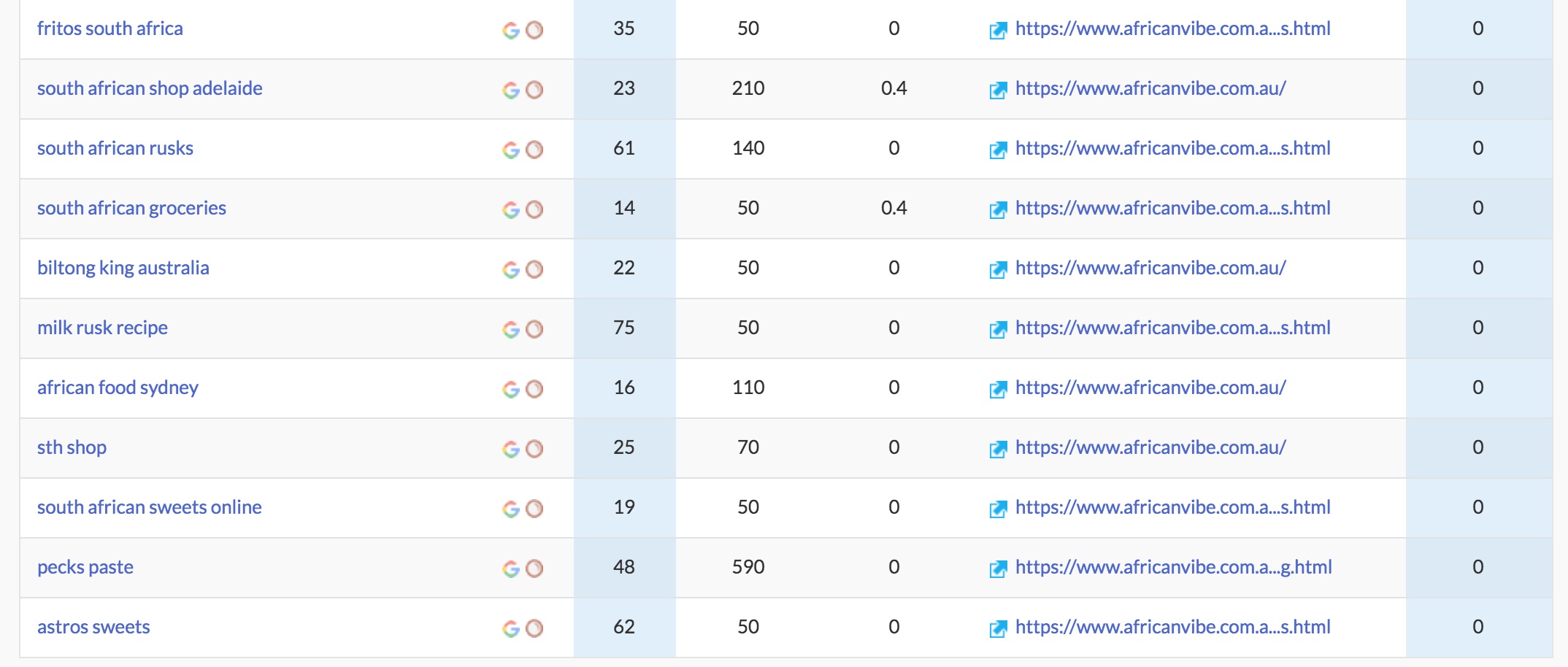Click the Google icon for african food sydney
This screenshot has height=667, width=1568.
click(511, 389)
